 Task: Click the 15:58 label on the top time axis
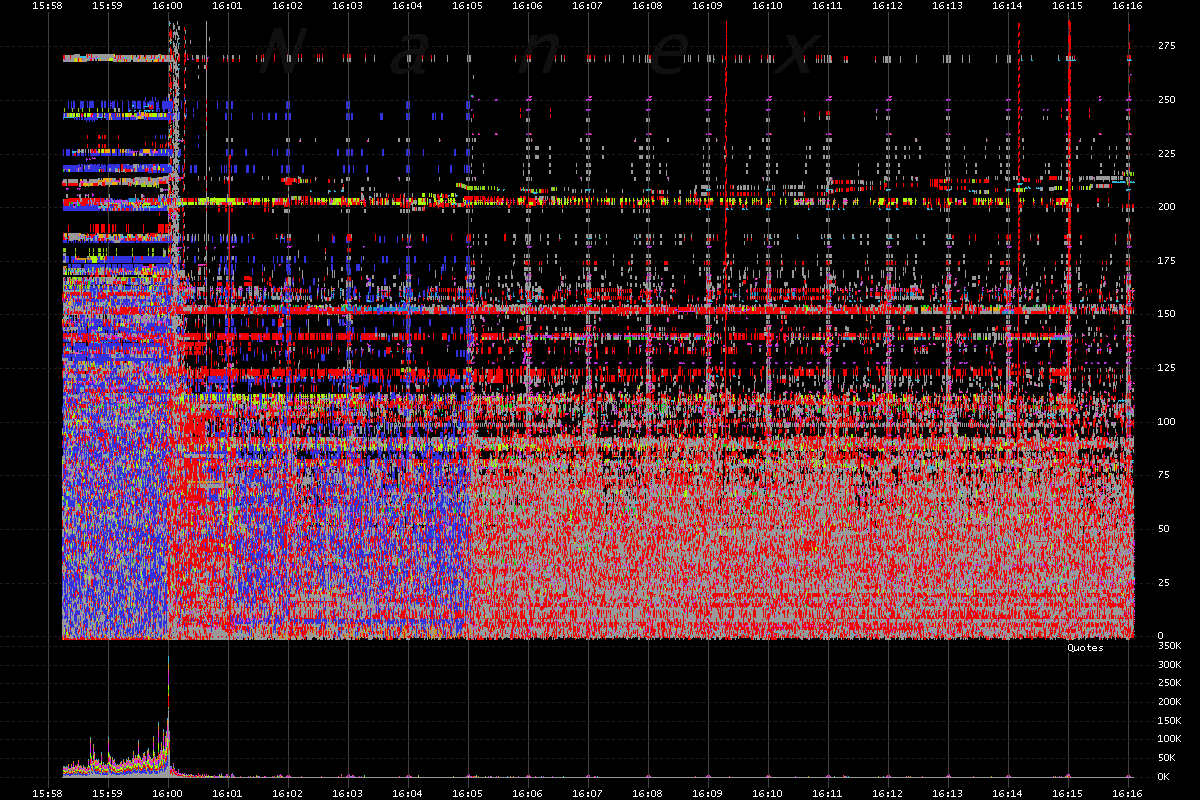47,6
